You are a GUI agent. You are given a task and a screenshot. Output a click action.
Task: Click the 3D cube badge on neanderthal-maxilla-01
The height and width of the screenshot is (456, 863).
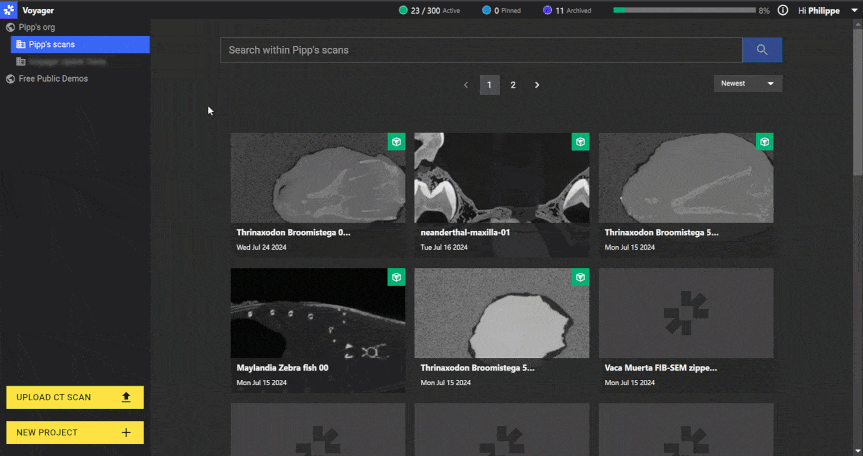click(580, 142)
